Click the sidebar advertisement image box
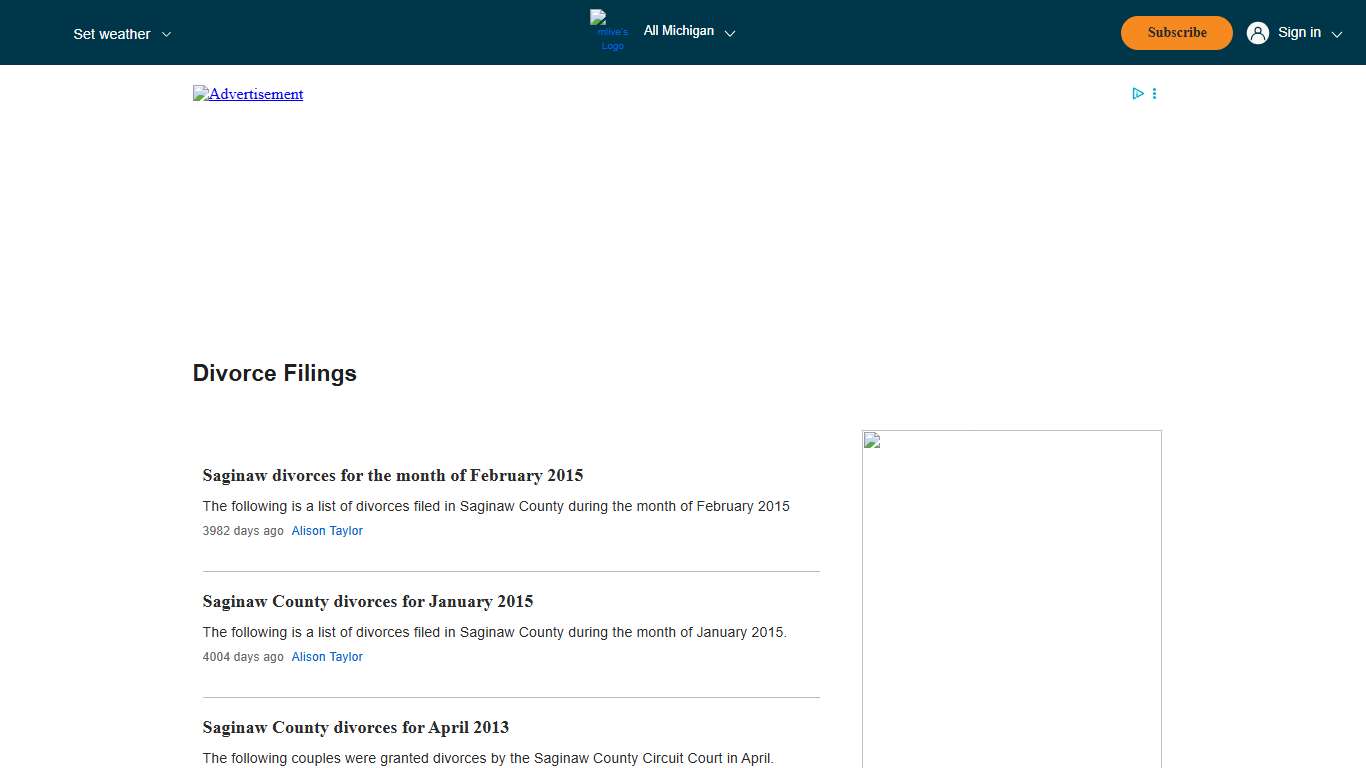Viewport: 1366px width, 768px height. click(1011, 600)
